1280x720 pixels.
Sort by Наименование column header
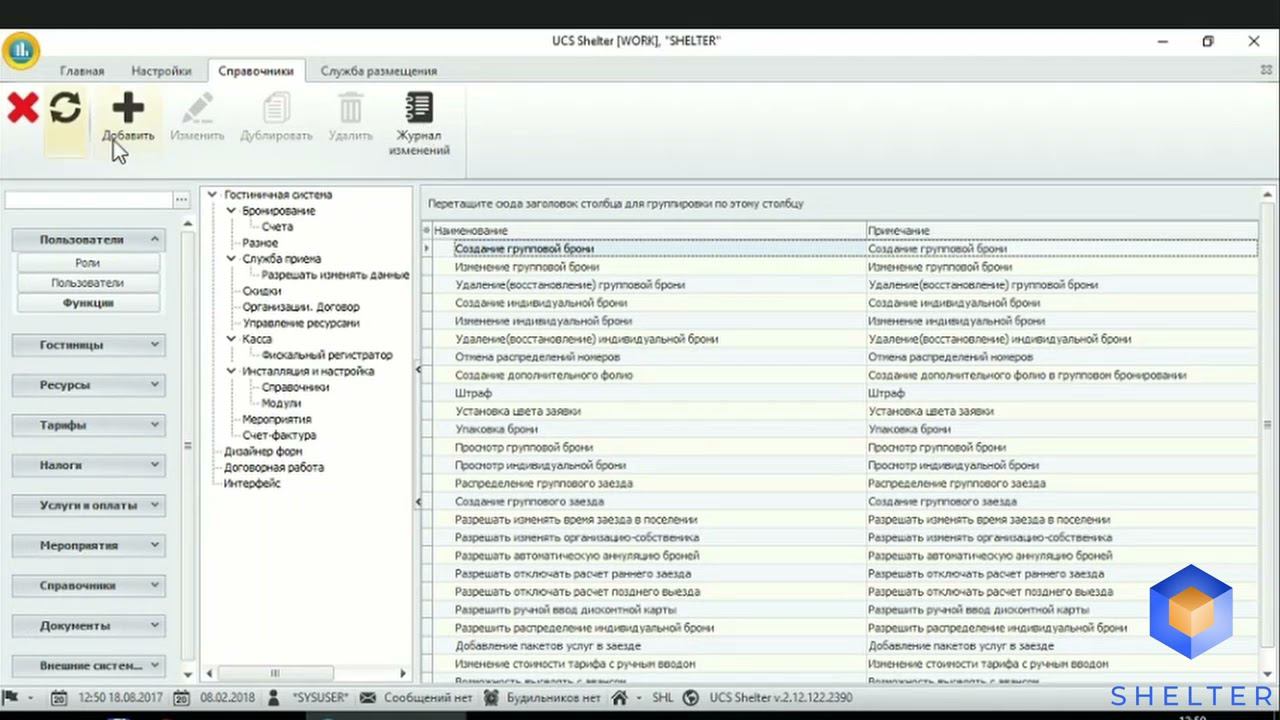tap(648, 230)
